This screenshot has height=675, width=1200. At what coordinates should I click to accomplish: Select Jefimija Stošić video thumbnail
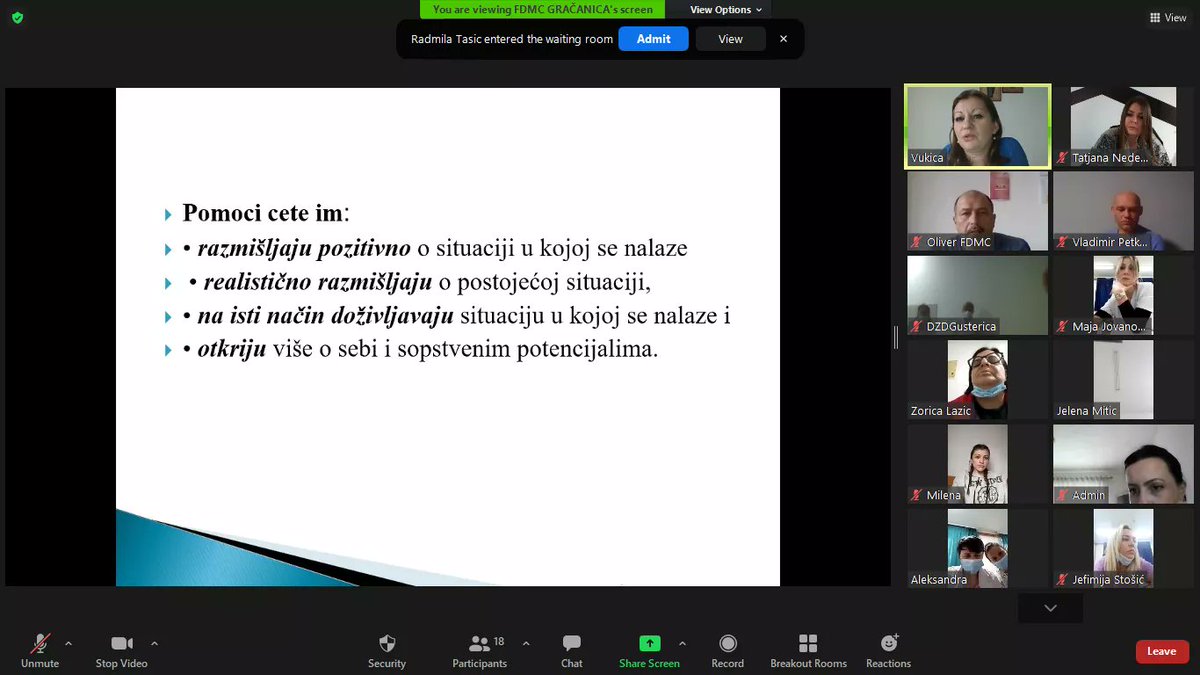coord(1123,548)
